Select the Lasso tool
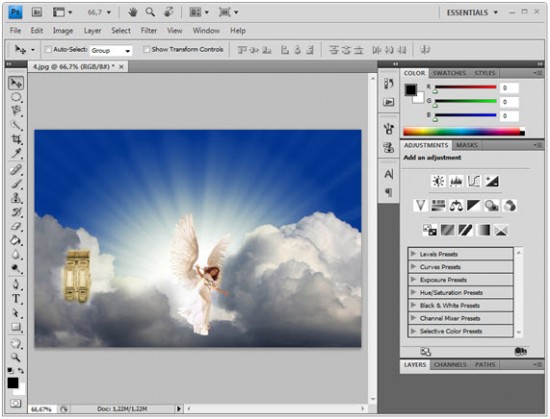 [16, 111]
